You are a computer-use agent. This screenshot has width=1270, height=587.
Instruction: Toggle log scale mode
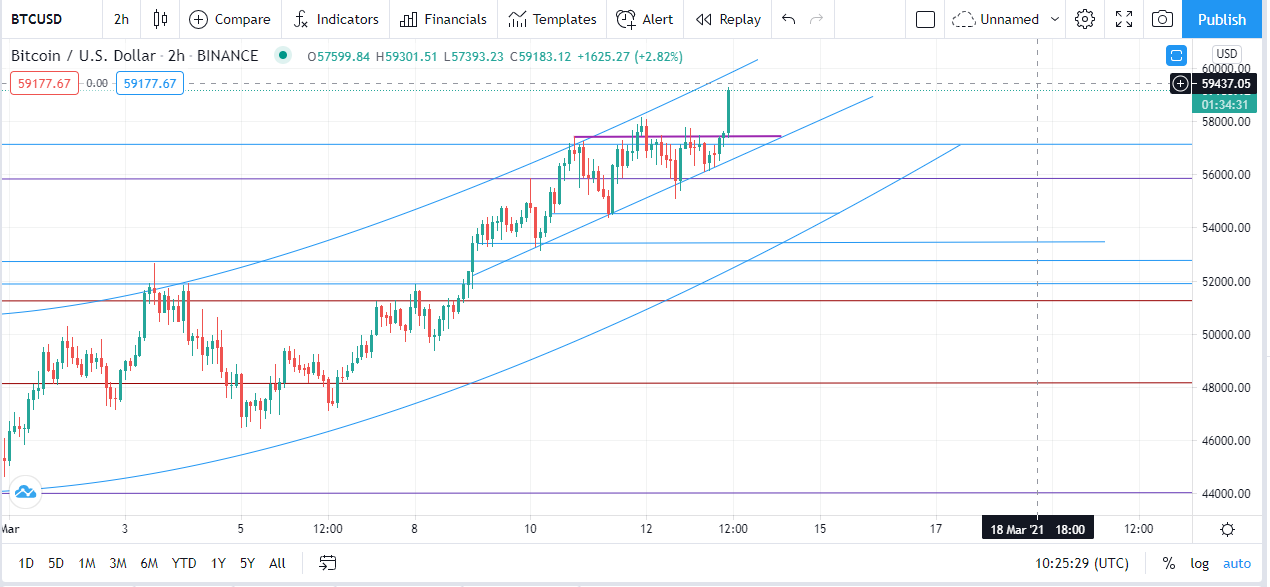pyautogui.click(x=1199, y=563)
